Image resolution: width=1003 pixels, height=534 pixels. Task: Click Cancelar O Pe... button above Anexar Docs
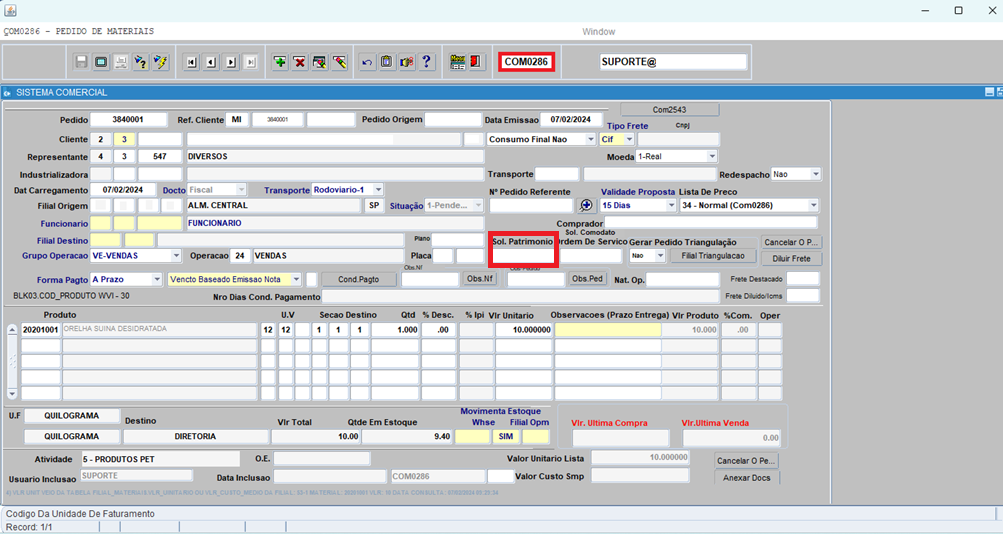[x=746, y=460]
